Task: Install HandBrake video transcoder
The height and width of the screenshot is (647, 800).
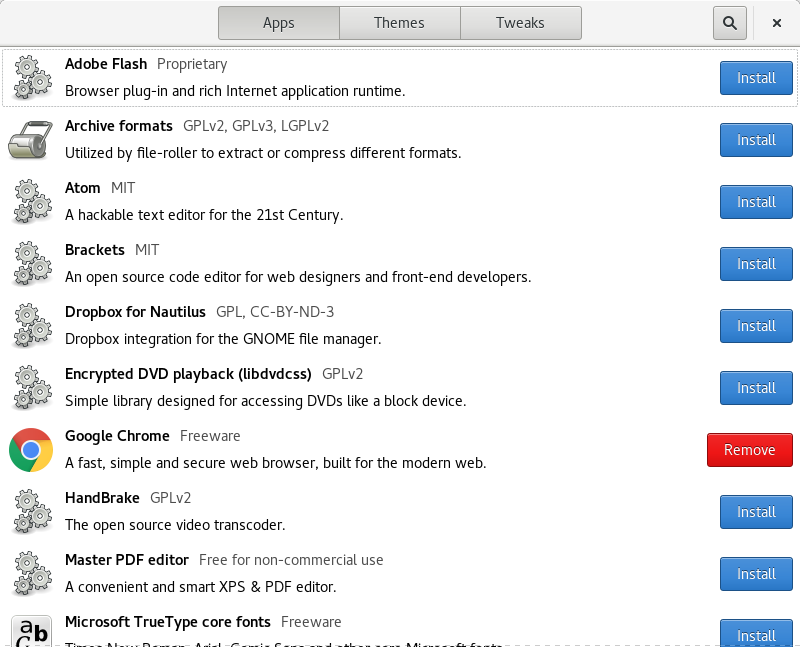Action: 756,512
